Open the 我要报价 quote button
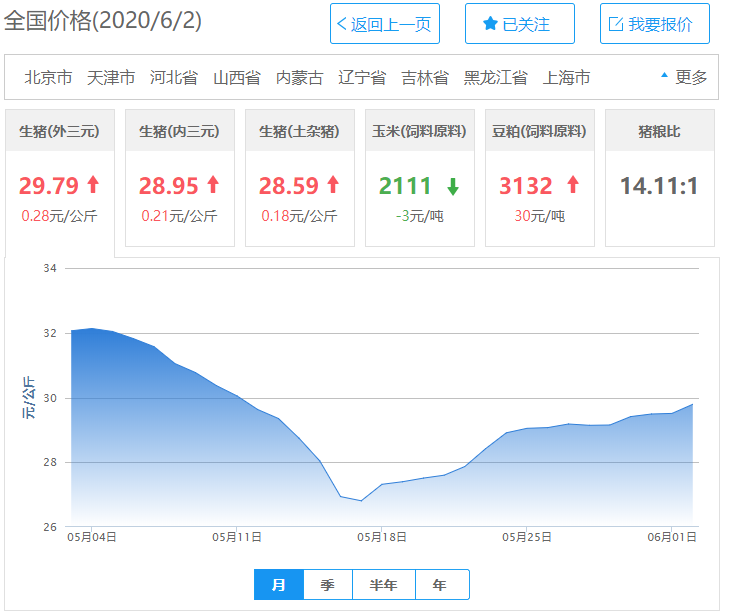The width and height of the screenshot is (729, 611). pyautogui.click(x=655, y=24)
